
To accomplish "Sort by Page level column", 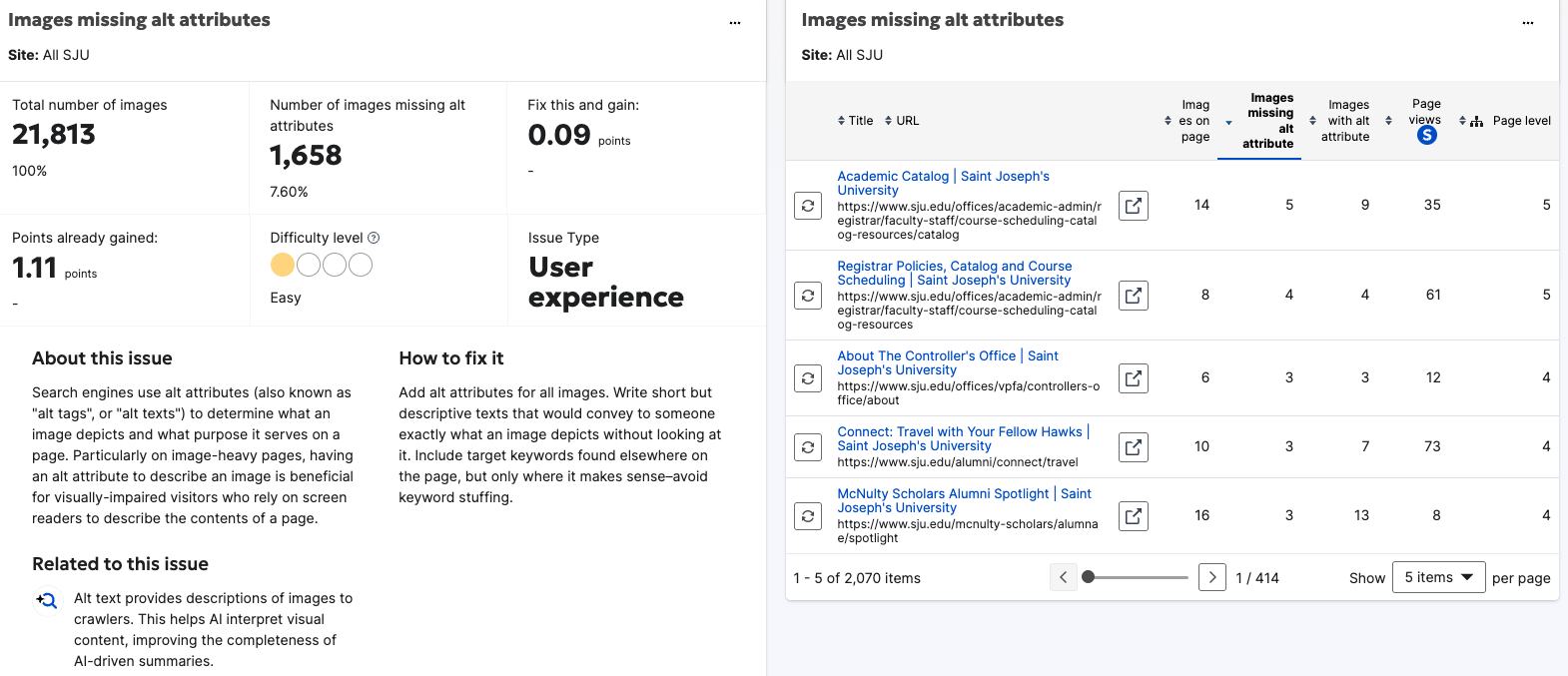I will click(1505, 121).
